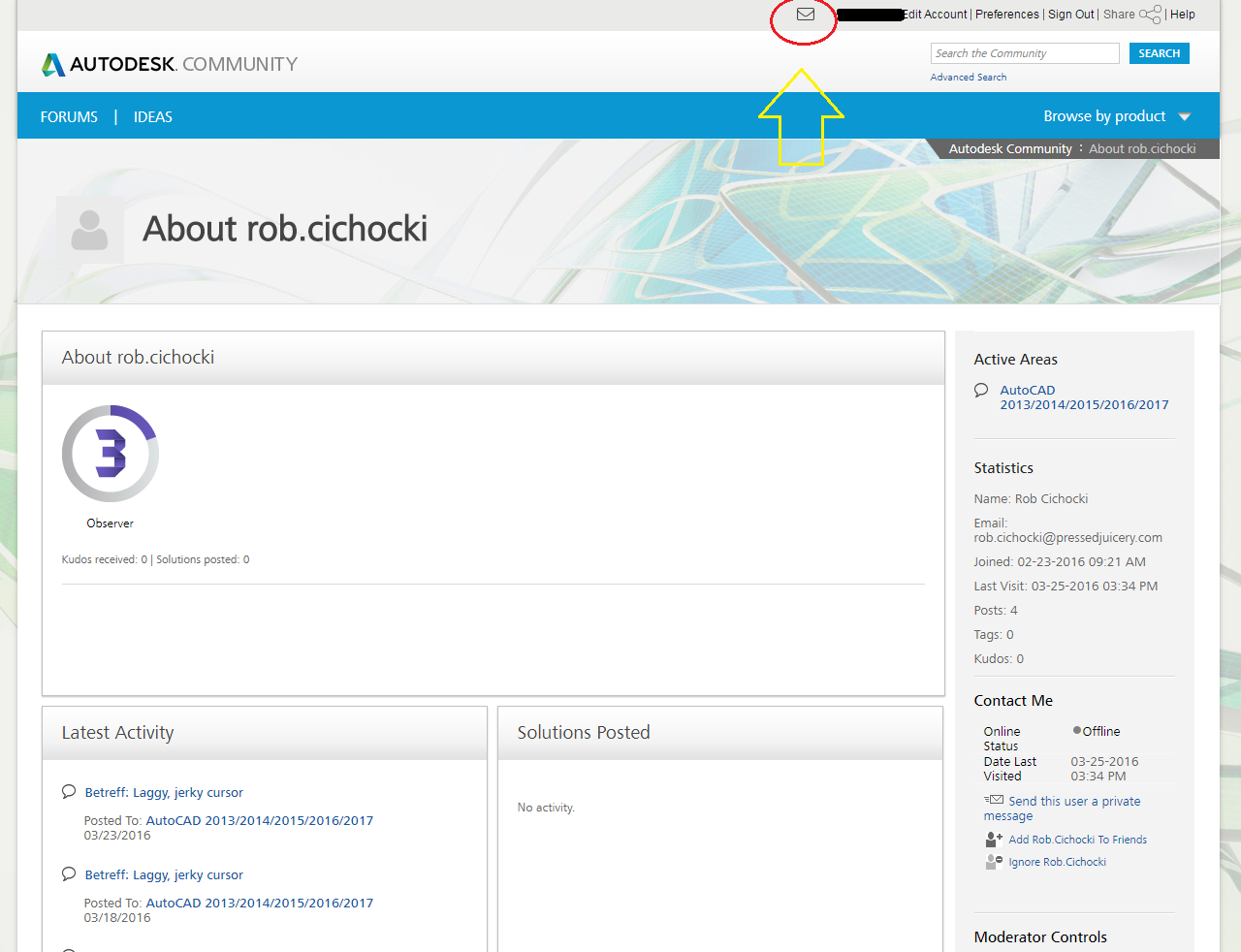
Task: Open Advanced Search
Action: click(968, 76)
